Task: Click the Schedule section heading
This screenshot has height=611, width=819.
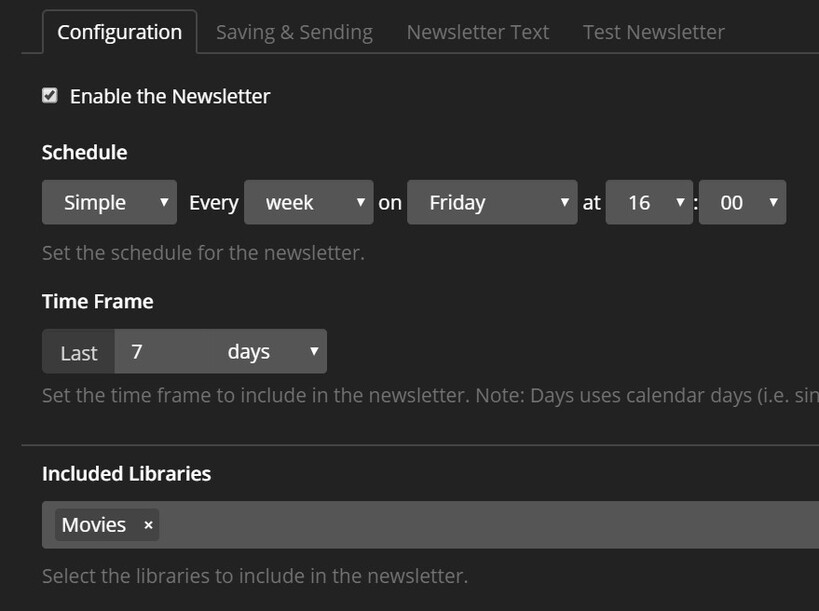Action: click(x=85, y=153)
